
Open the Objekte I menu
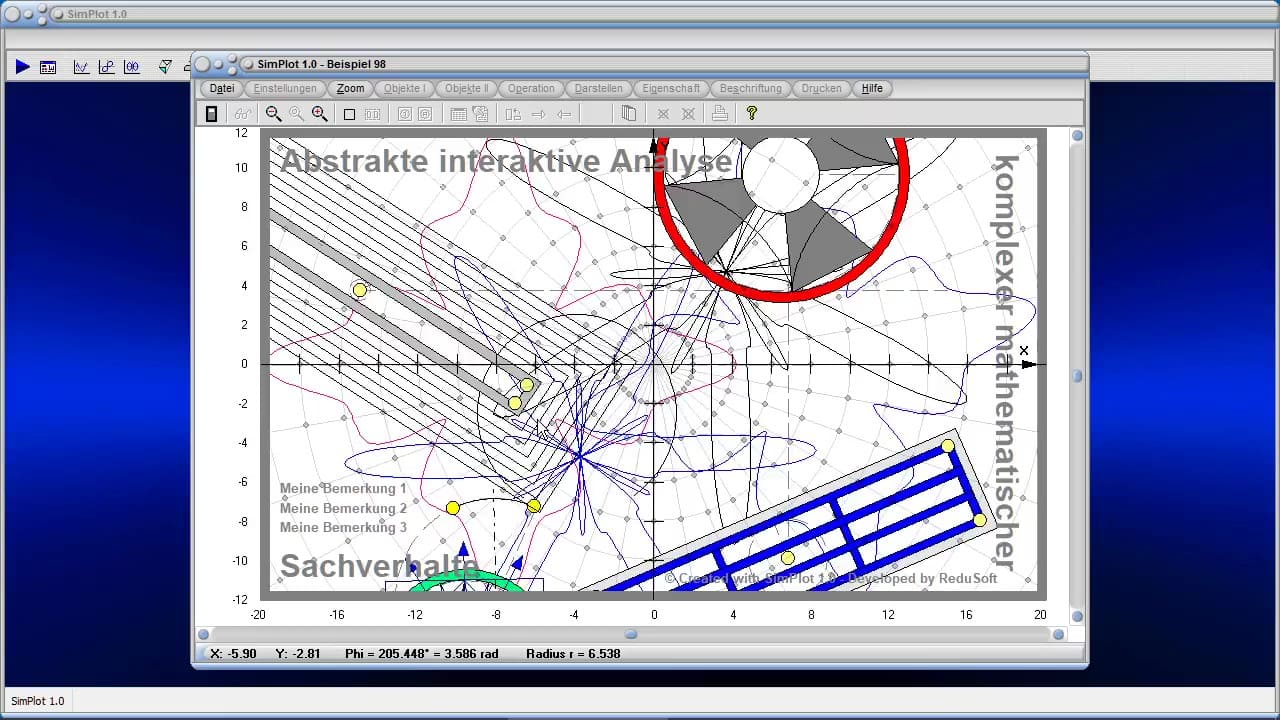(x=404, y=88)
